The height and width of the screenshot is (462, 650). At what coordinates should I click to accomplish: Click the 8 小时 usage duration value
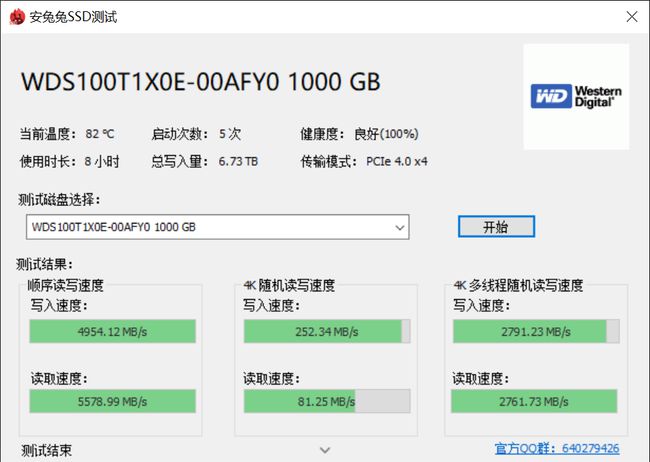click(x=102, y=161)
